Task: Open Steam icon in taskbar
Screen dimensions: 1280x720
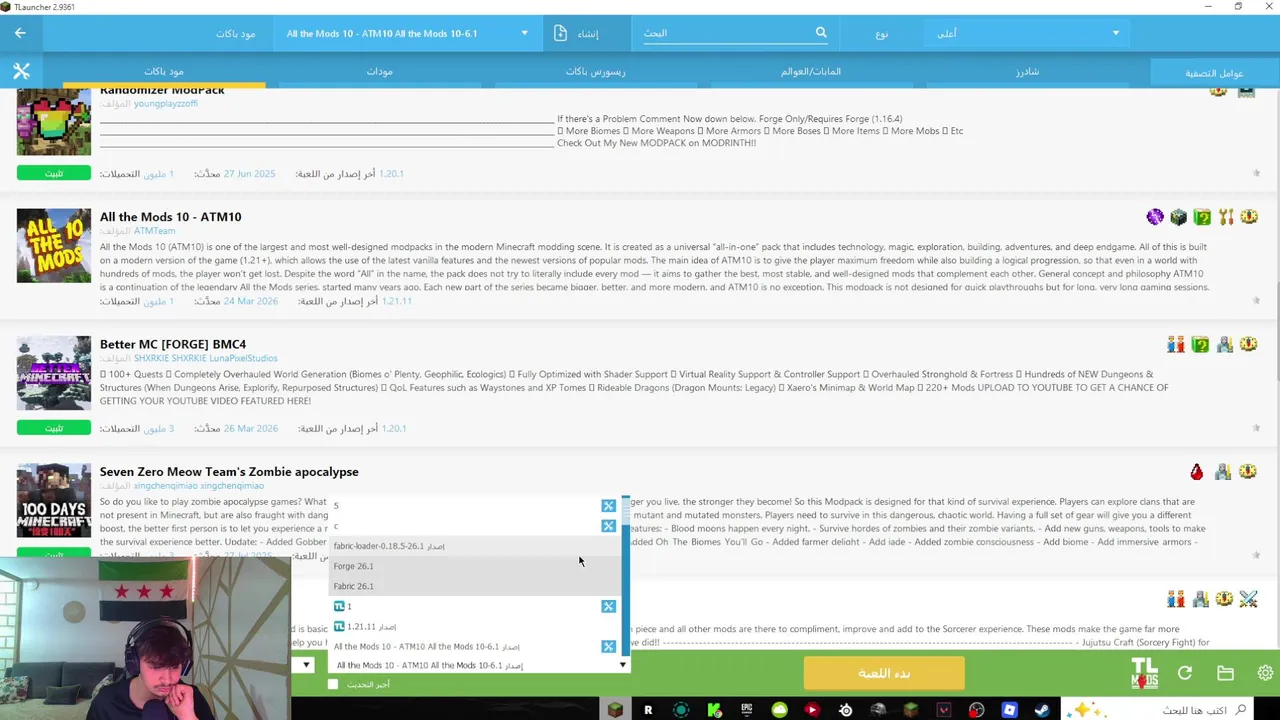Action: [x=1042, y=710]
